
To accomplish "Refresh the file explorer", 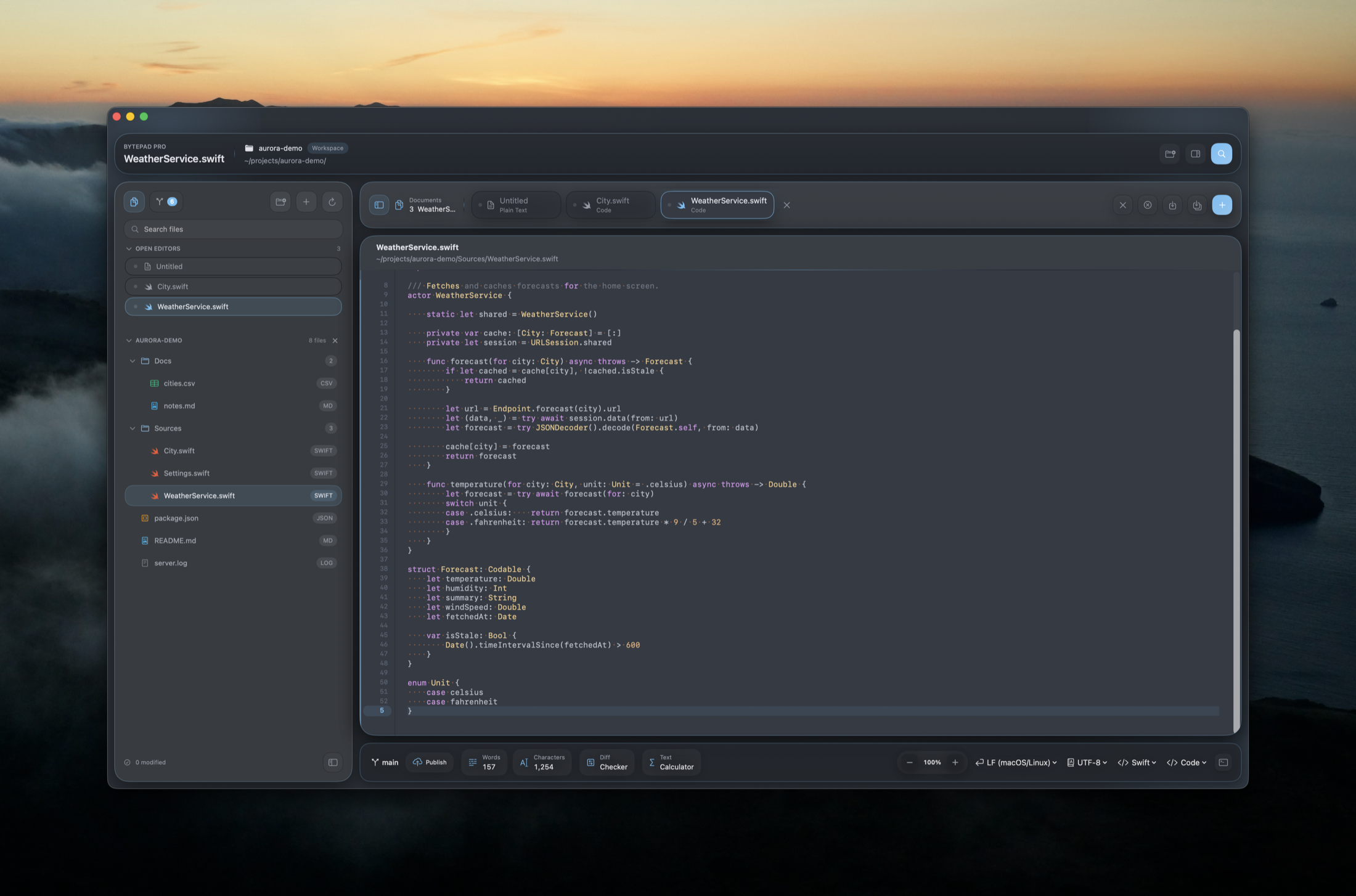I will coord(332,202).
